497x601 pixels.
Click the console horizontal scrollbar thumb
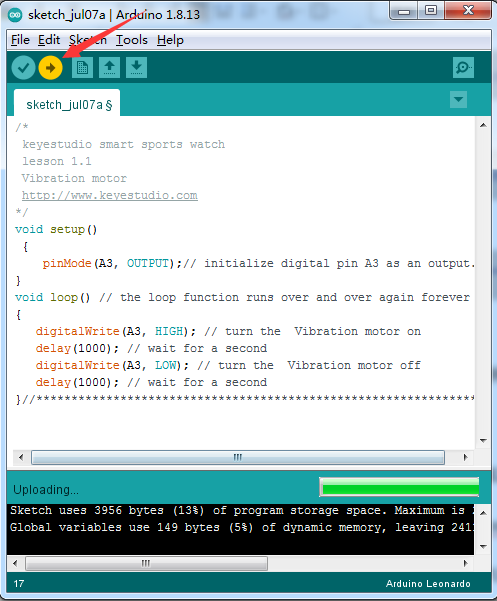(x=146, y=563)
